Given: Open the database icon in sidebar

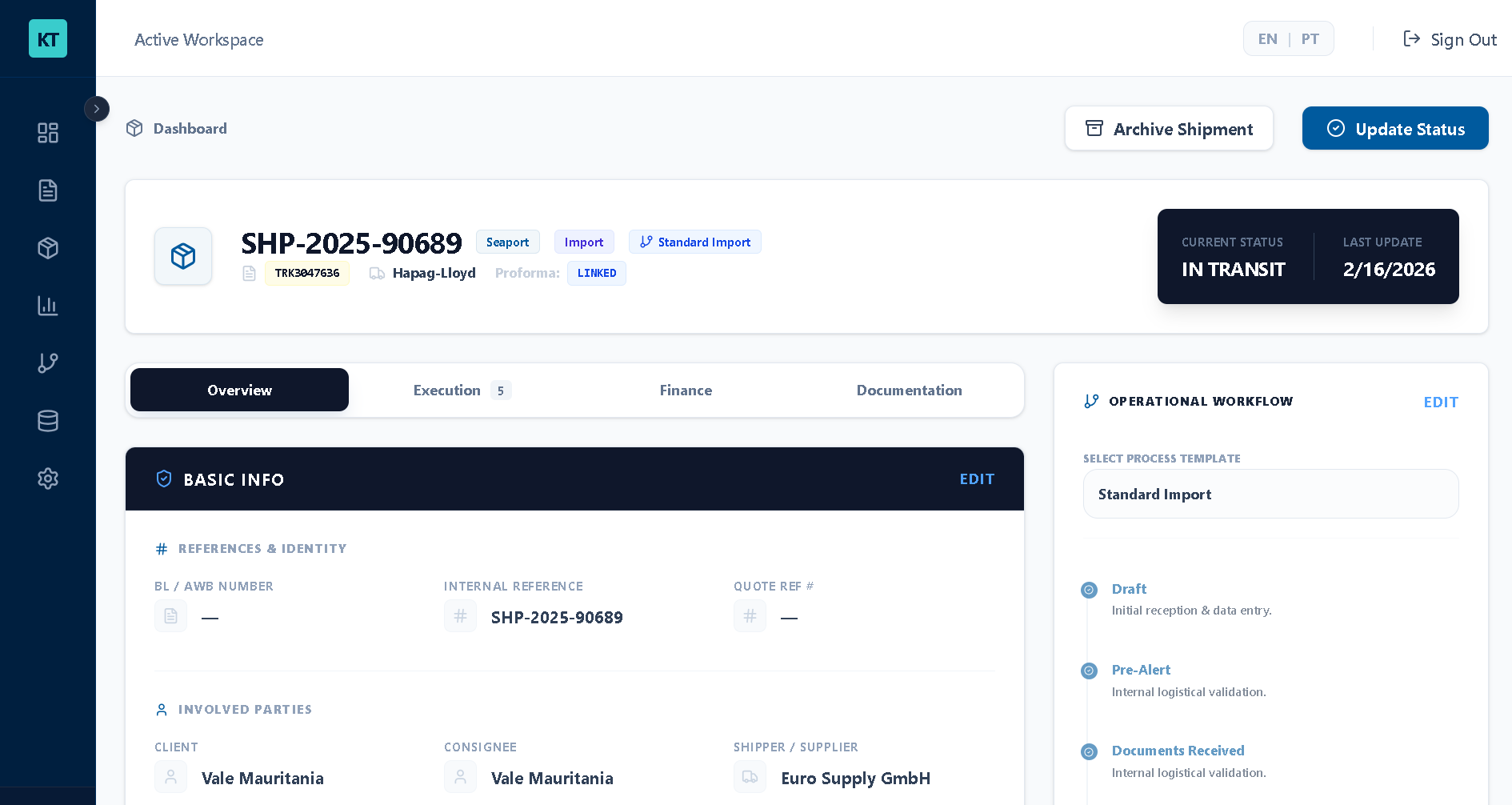Looking at the screenshot, I should tap(48, 421).
